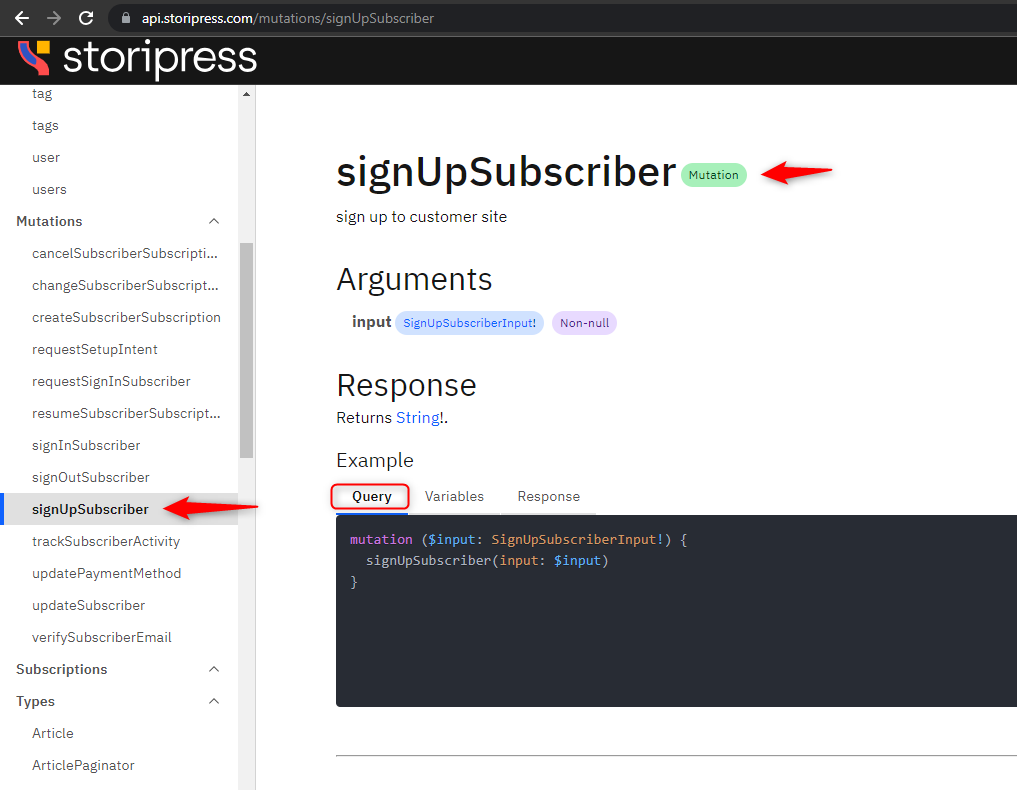Open createSubscriberSubscription mutation
Image resolution: width=1017 pixels, height=790 pixels.
(x=126, y=317)
